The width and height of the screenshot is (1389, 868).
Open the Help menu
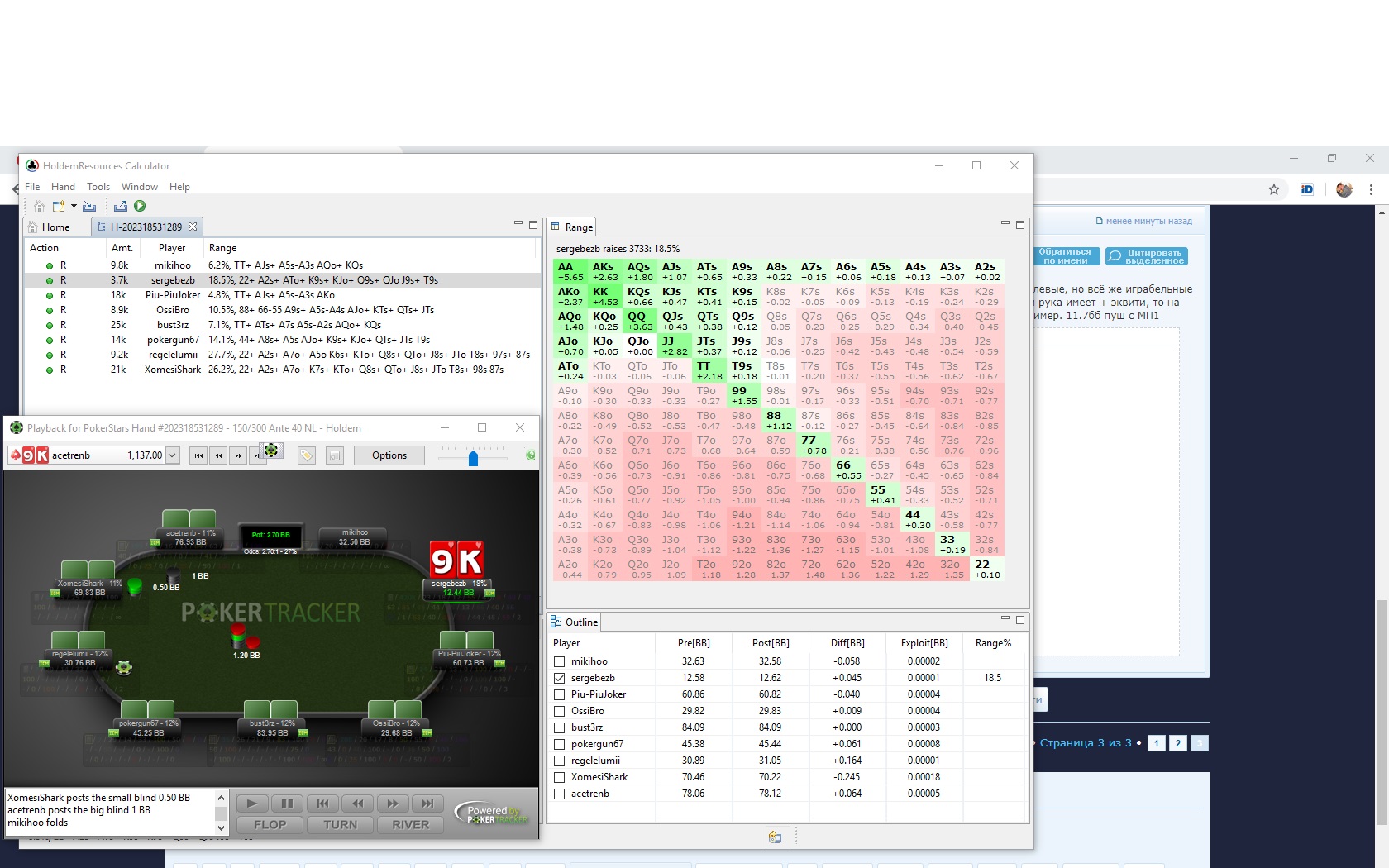point(179,187)
